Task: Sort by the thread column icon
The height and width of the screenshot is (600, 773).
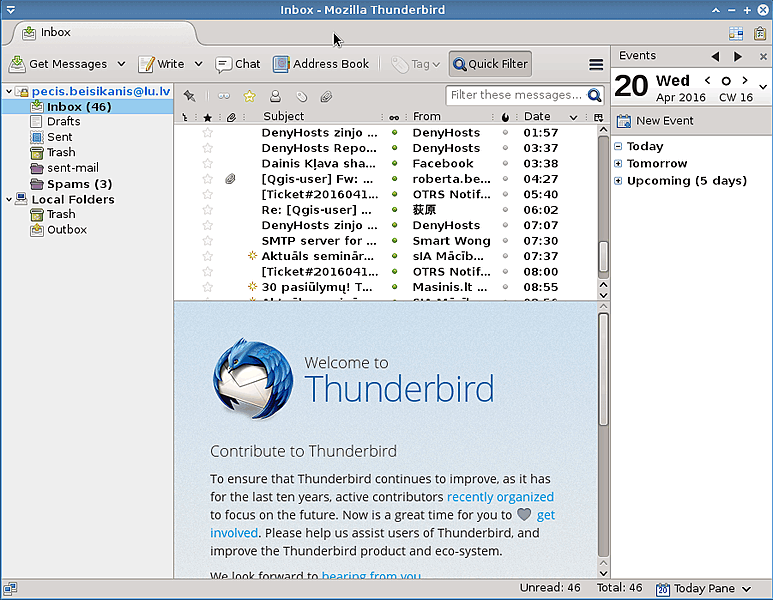Action: tap(185, 117)
